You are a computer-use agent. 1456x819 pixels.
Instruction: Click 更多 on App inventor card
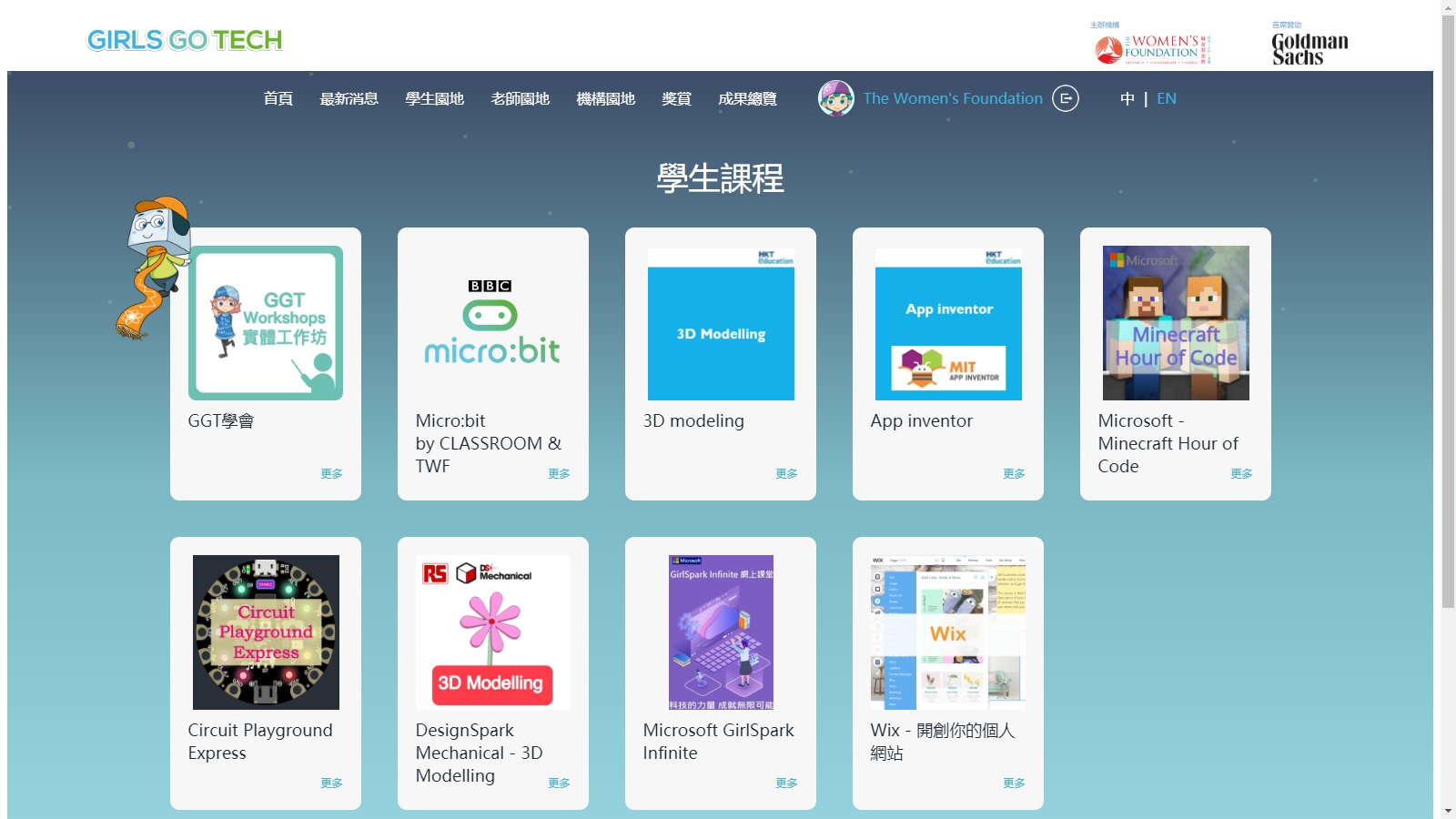pyautogui.click(x=1014, y=473)
